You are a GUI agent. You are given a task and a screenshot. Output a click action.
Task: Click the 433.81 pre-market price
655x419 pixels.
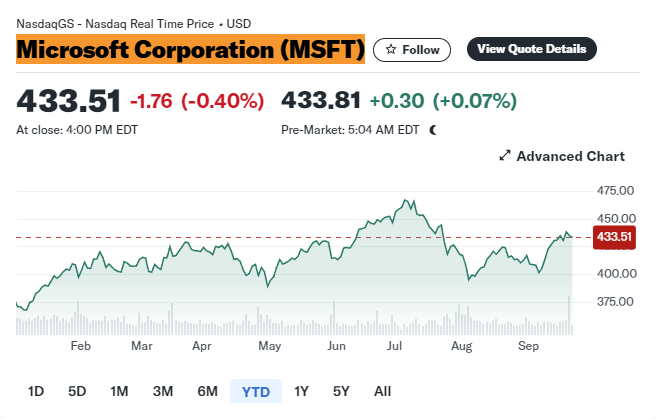[x=321, y=100]
